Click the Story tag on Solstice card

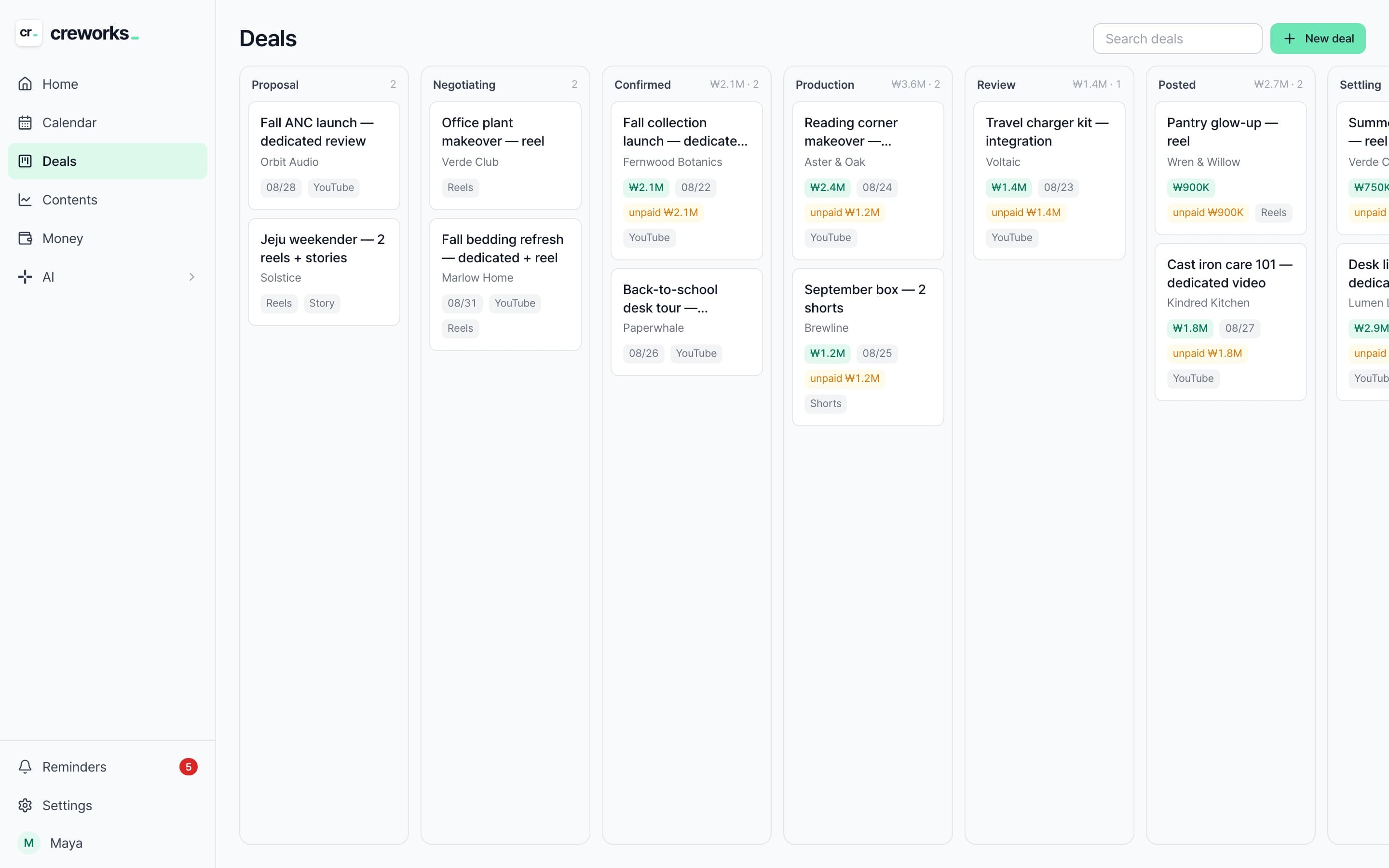(x=321, y=303)
